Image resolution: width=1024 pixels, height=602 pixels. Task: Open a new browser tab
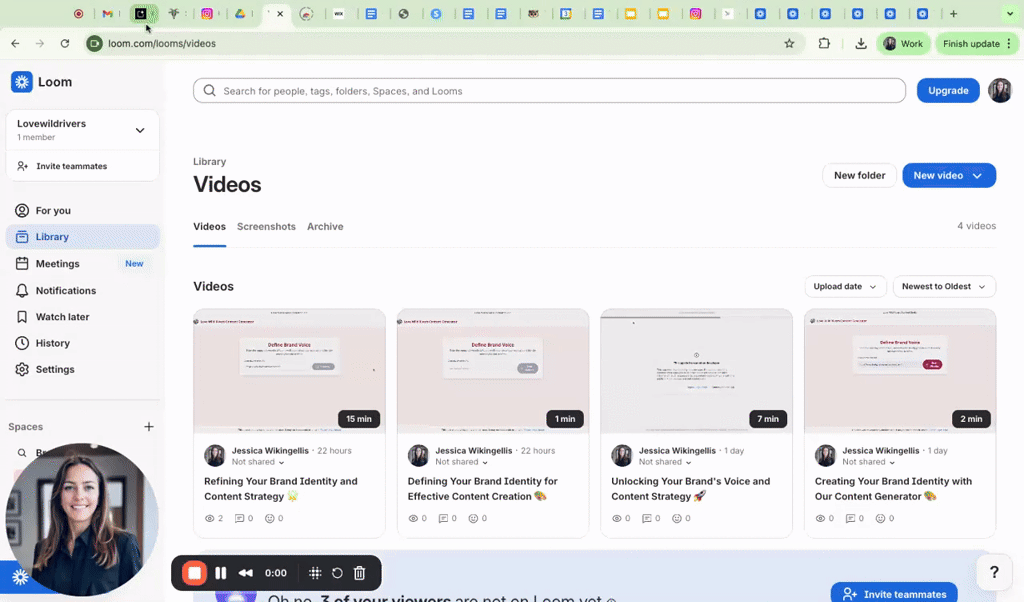coord(953,14)
